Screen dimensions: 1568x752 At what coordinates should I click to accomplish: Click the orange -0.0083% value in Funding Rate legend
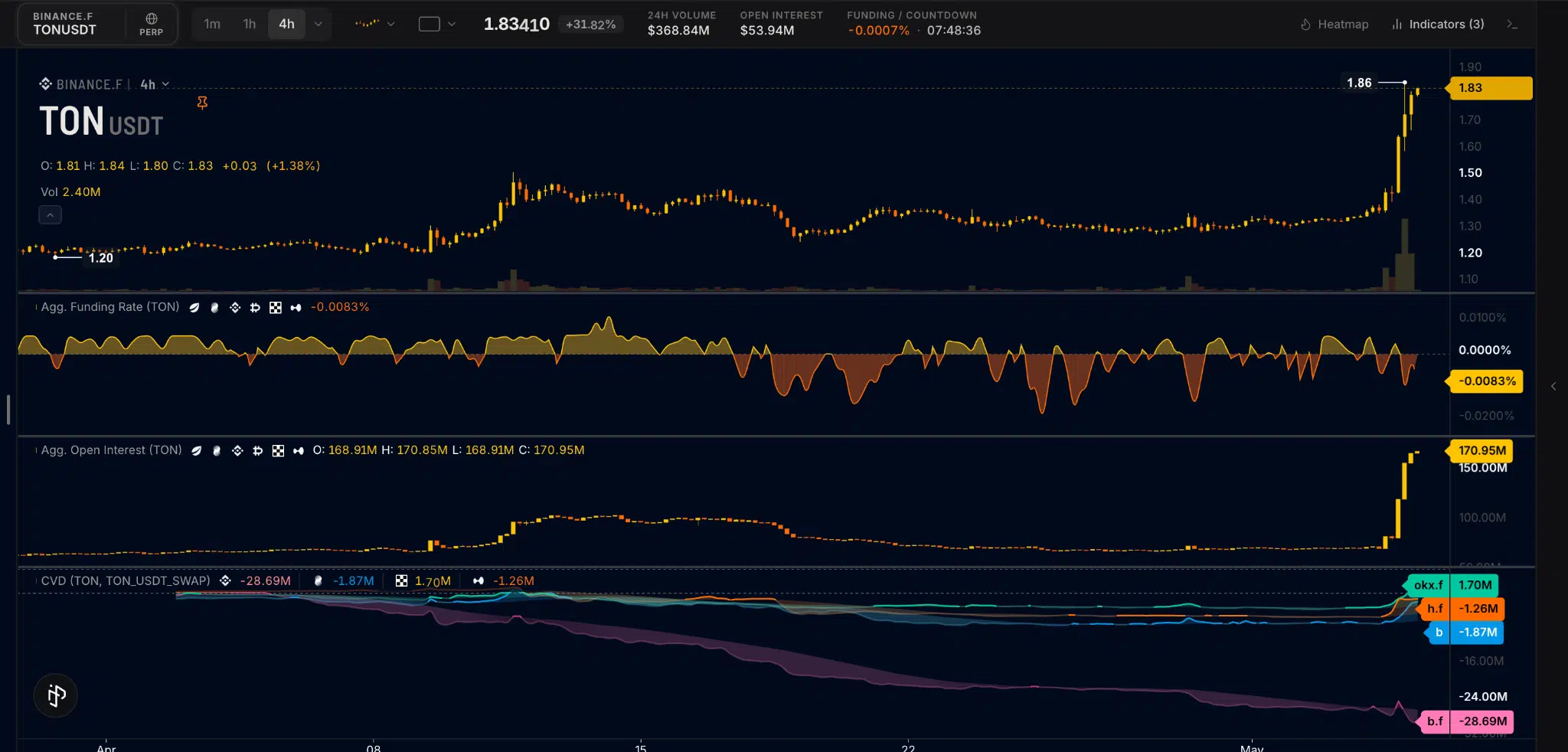coord(340,307)
